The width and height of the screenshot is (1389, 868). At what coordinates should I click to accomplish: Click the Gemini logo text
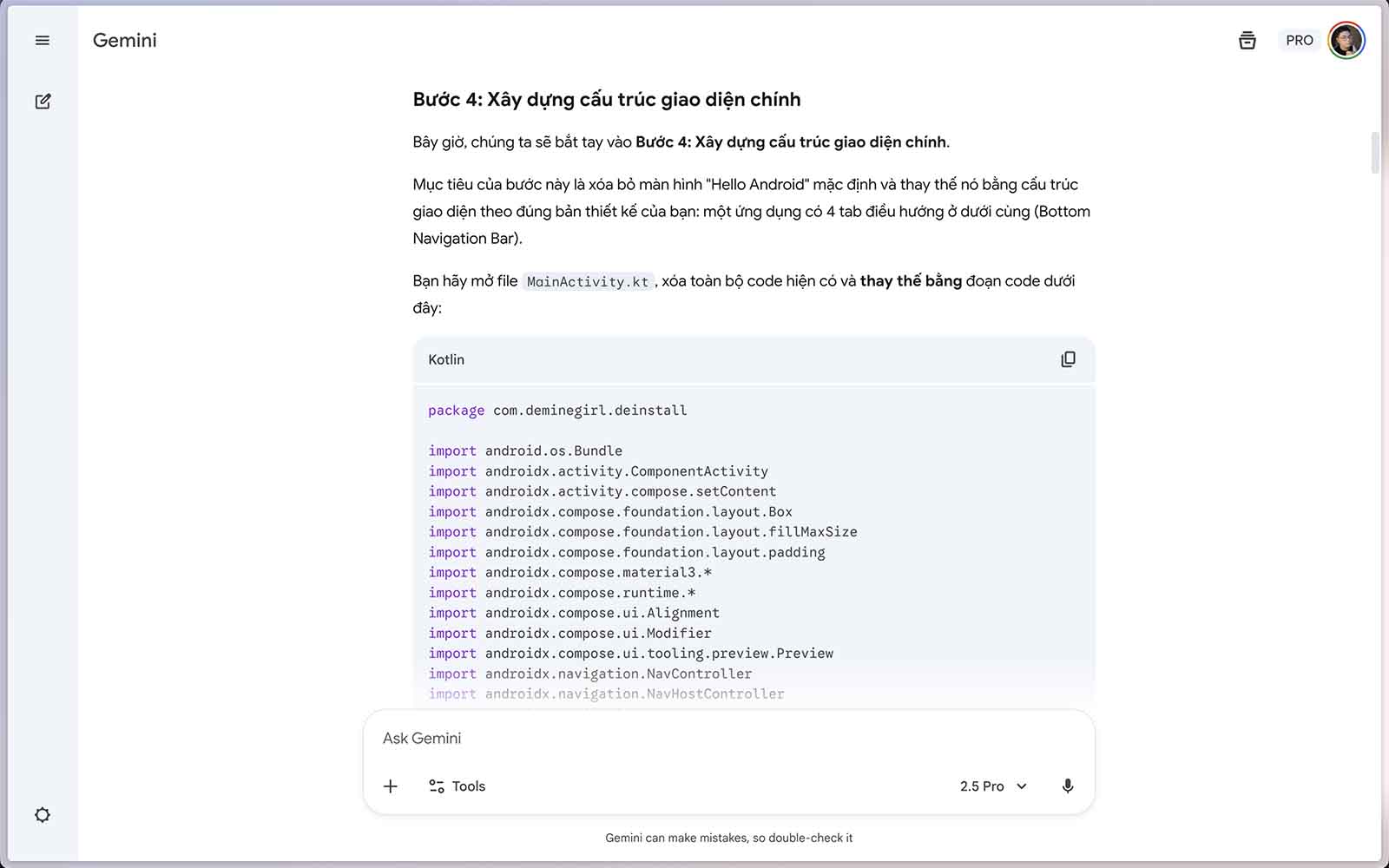tap(125, 41)
